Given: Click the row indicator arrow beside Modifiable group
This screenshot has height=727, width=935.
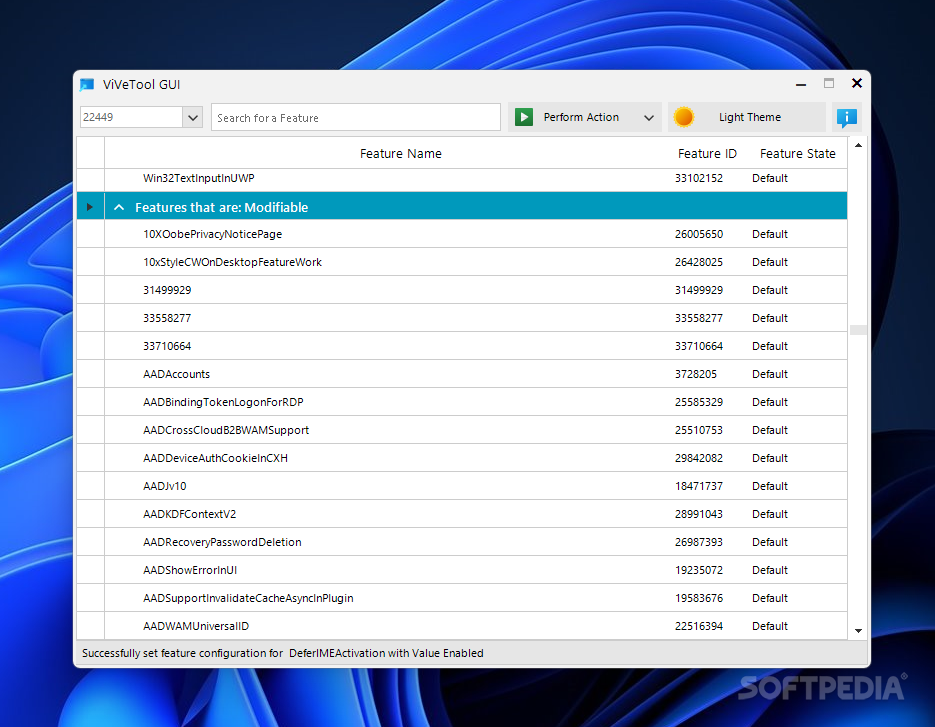Looking at the screenshot, I should coord(90,207).
